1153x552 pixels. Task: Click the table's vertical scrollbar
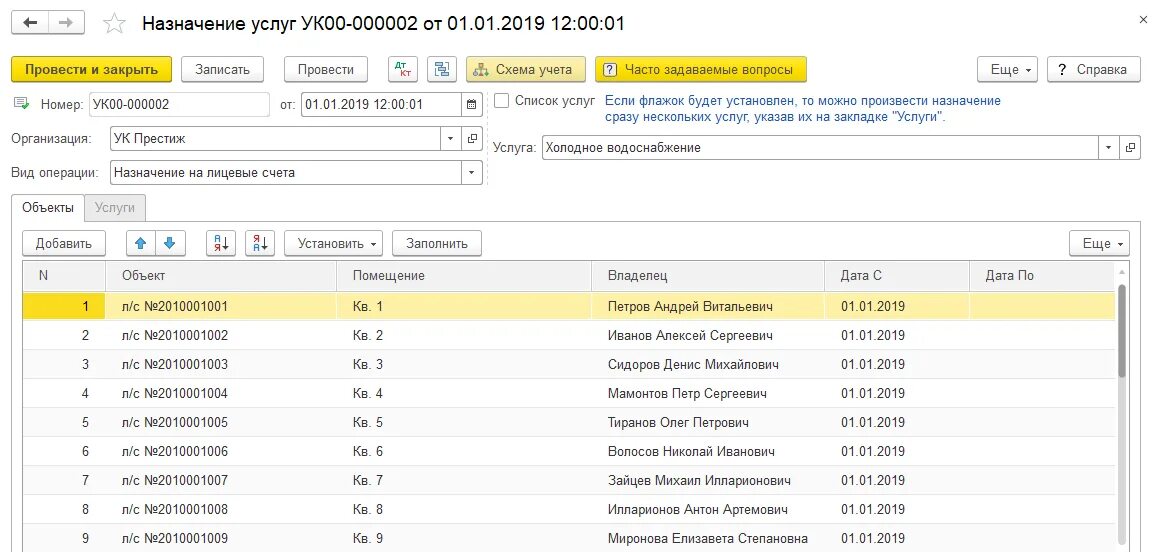click(1122, 330)
